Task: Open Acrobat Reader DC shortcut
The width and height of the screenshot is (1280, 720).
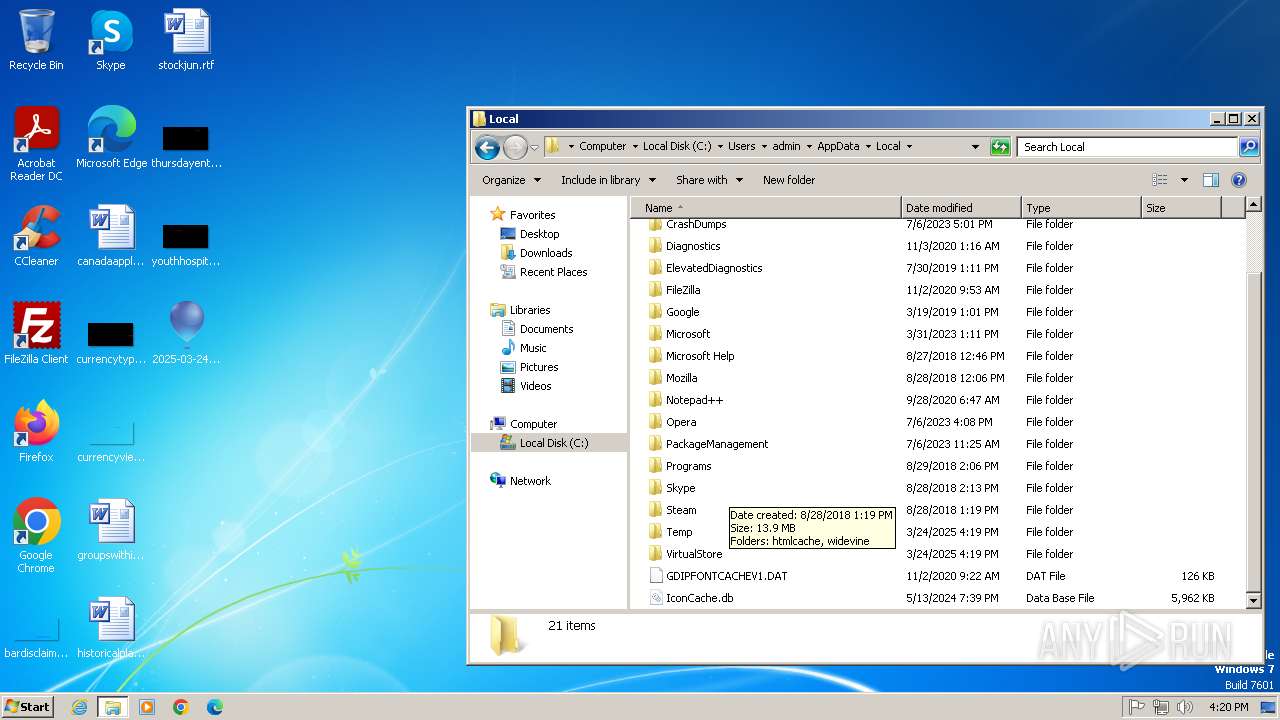Action: 36,144
